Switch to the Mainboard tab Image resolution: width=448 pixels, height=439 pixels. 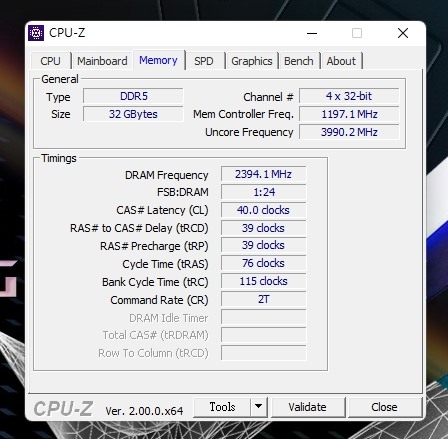point(102,61)
